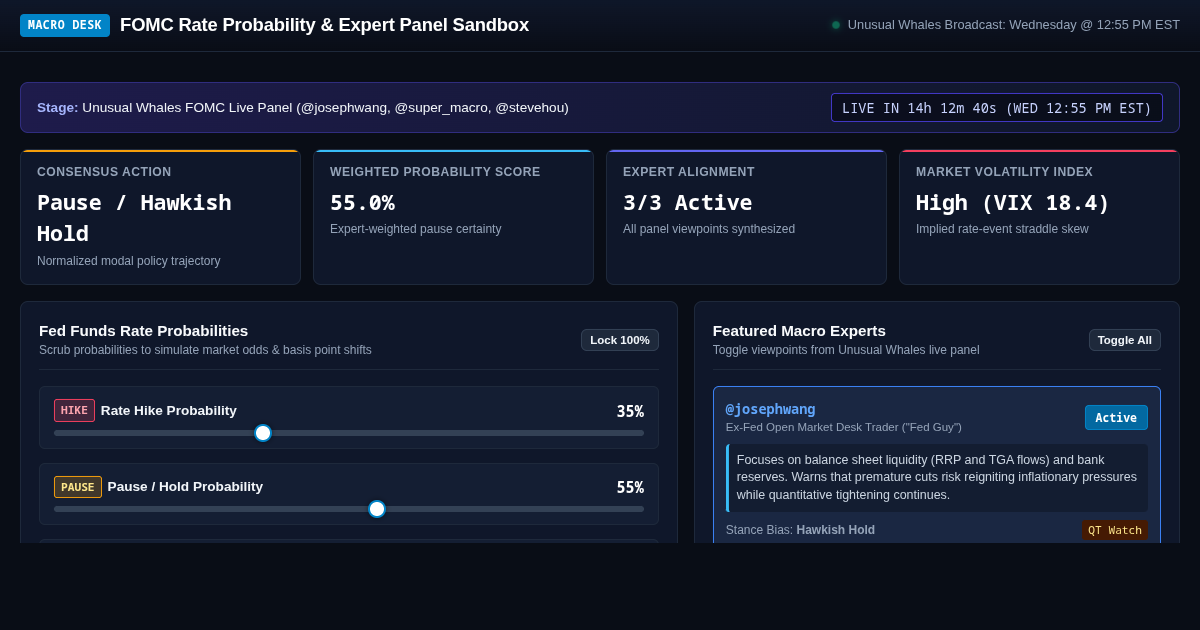The width and height of the screenshot is (1200, 630).
Task: Click the Unusual Whales Broadcast time text
Action: point(1014,25)
